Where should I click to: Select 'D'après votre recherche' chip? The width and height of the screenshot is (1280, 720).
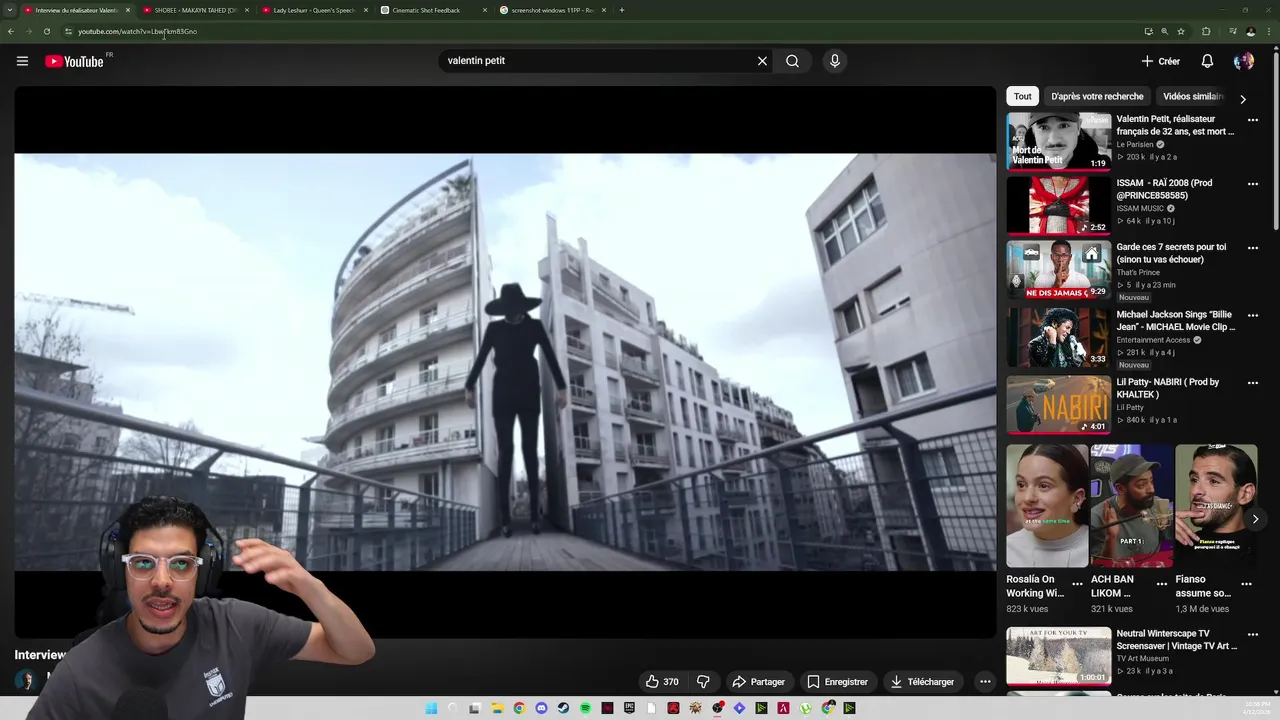pyautogui.click(x=1097, y=97)
